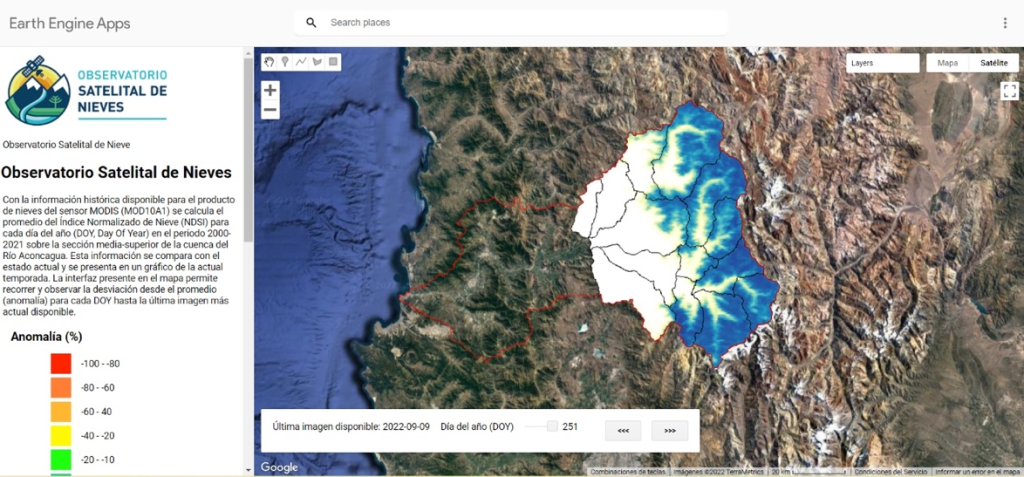Click the search magnifier icon
Image resolution: width=1024 pixels, height=477 pixels.
pos(311,23)
